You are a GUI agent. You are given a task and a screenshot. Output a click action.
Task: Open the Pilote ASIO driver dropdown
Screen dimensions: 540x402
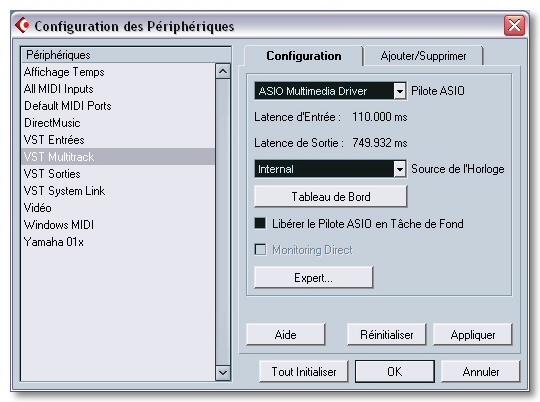pos(399,91)
